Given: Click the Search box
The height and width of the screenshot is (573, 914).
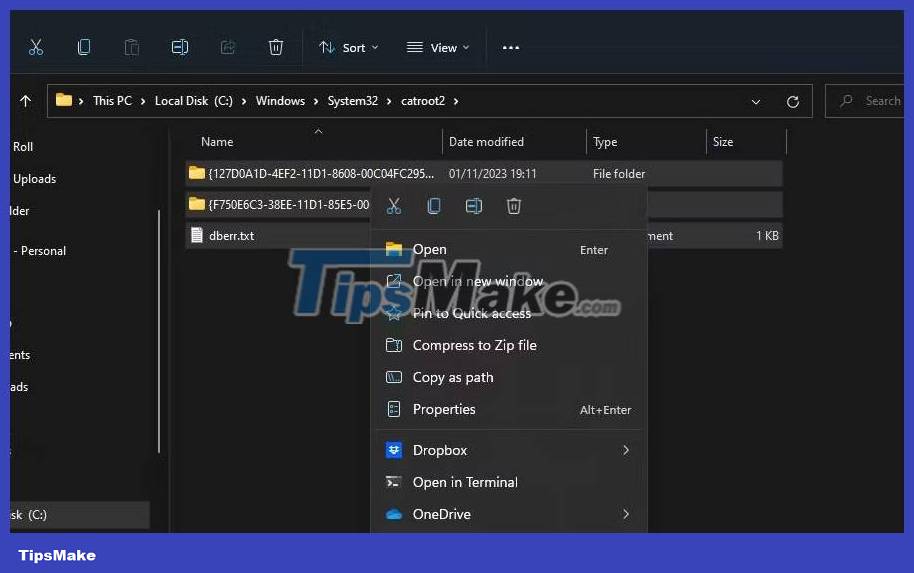Looking at the screenshot, I should [865, 101].
